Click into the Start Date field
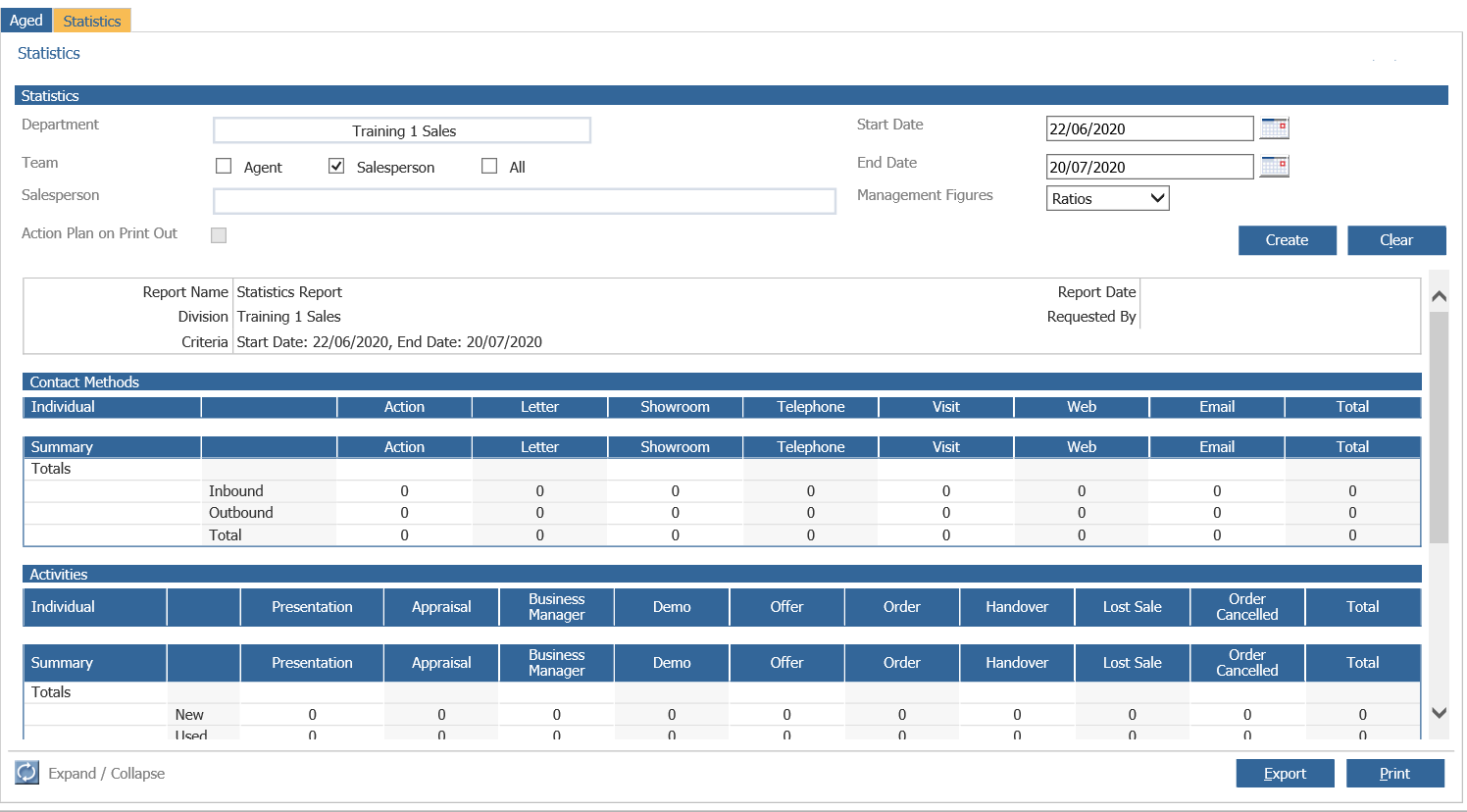Screen dimensions: 1467x812 click(1149, 128)
